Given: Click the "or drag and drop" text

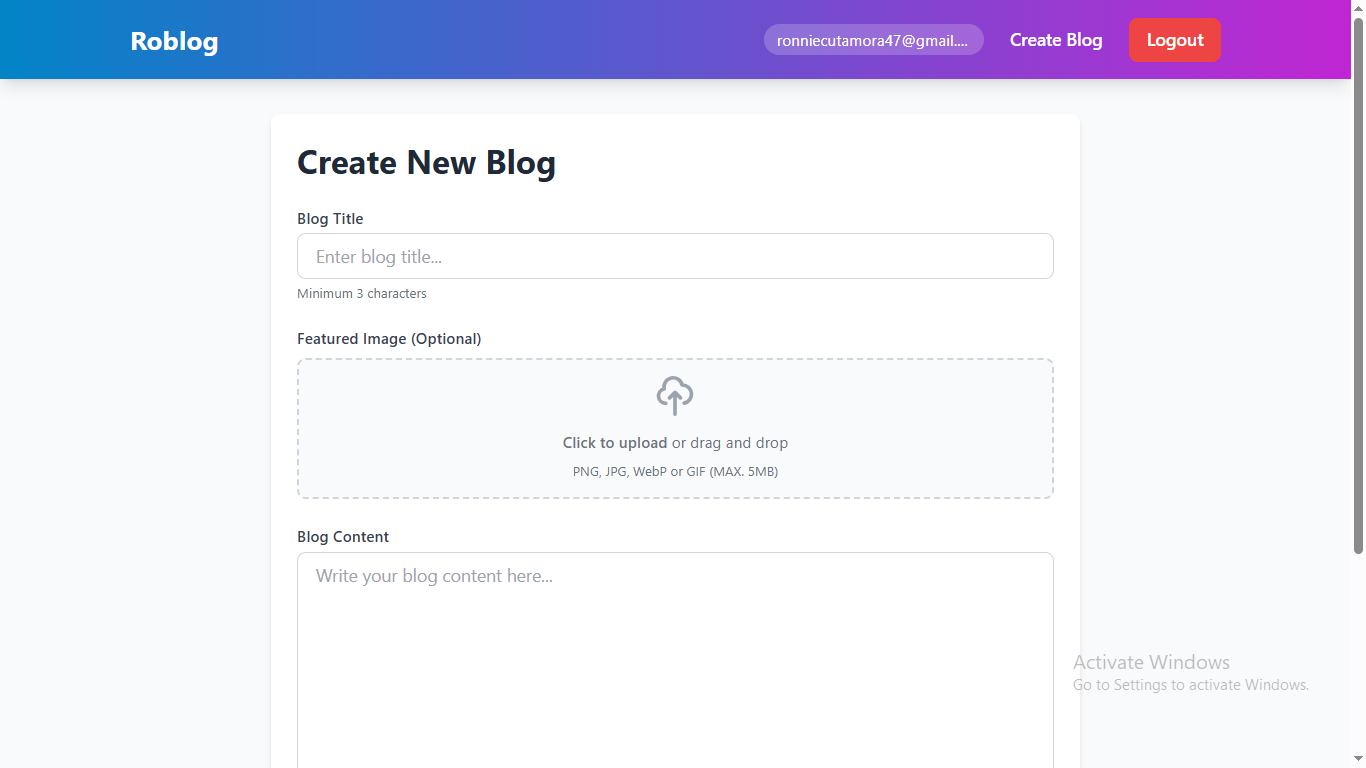Looking at the screenshot, I should 730,443.
